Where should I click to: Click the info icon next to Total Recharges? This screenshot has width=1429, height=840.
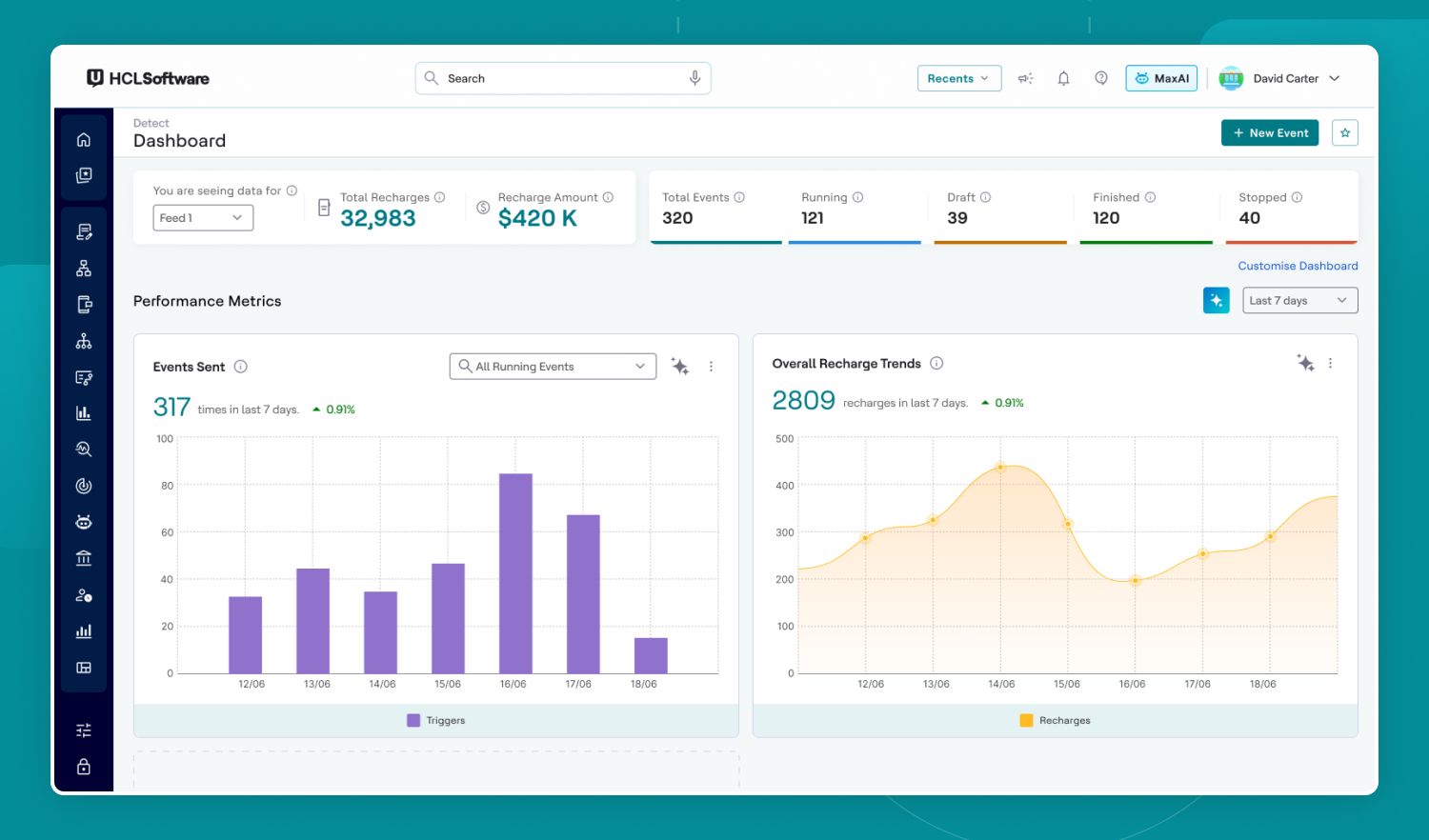tap(440, 197)
